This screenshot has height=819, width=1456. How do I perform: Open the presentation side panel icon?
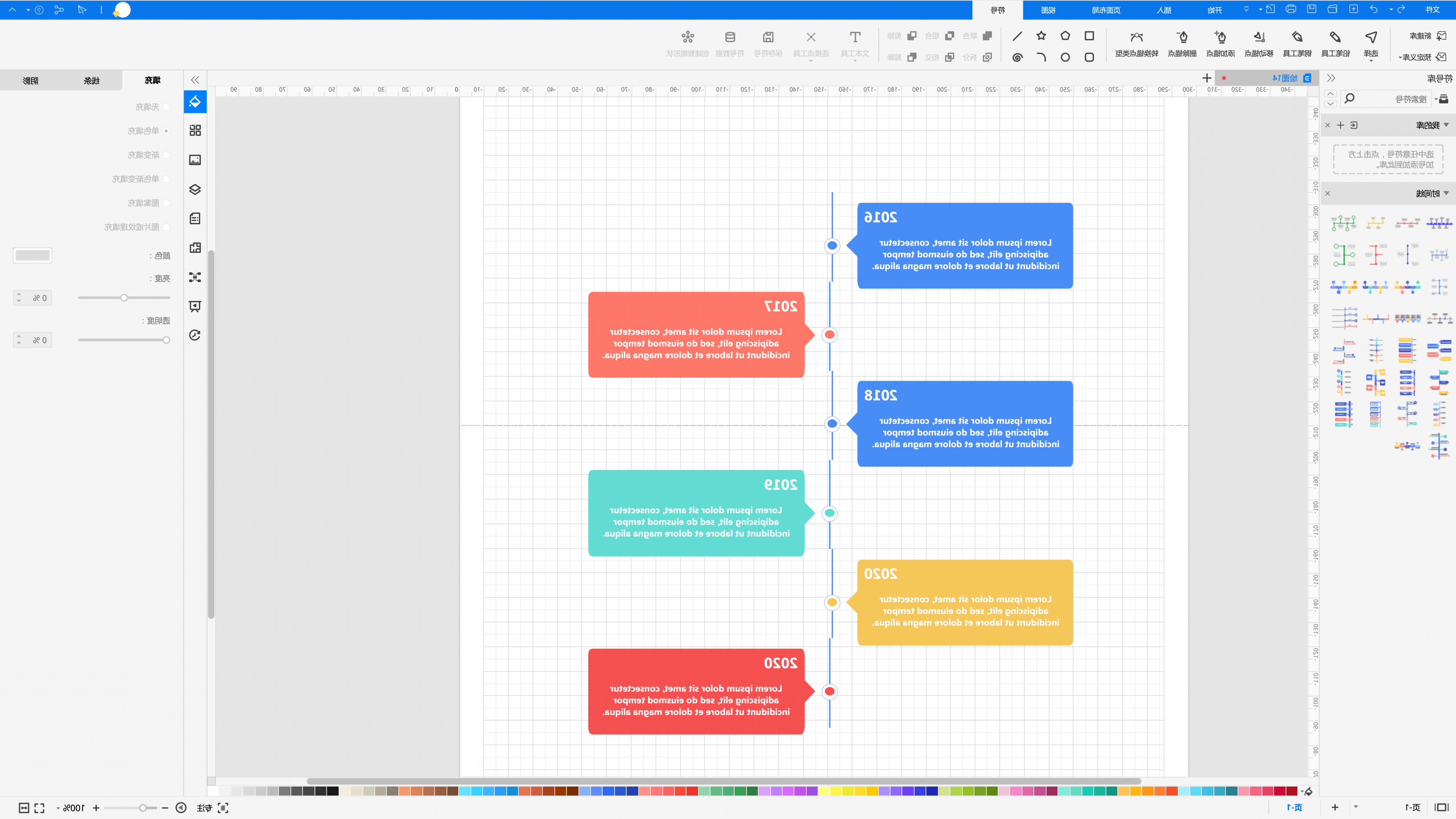(x=195, y=306)
